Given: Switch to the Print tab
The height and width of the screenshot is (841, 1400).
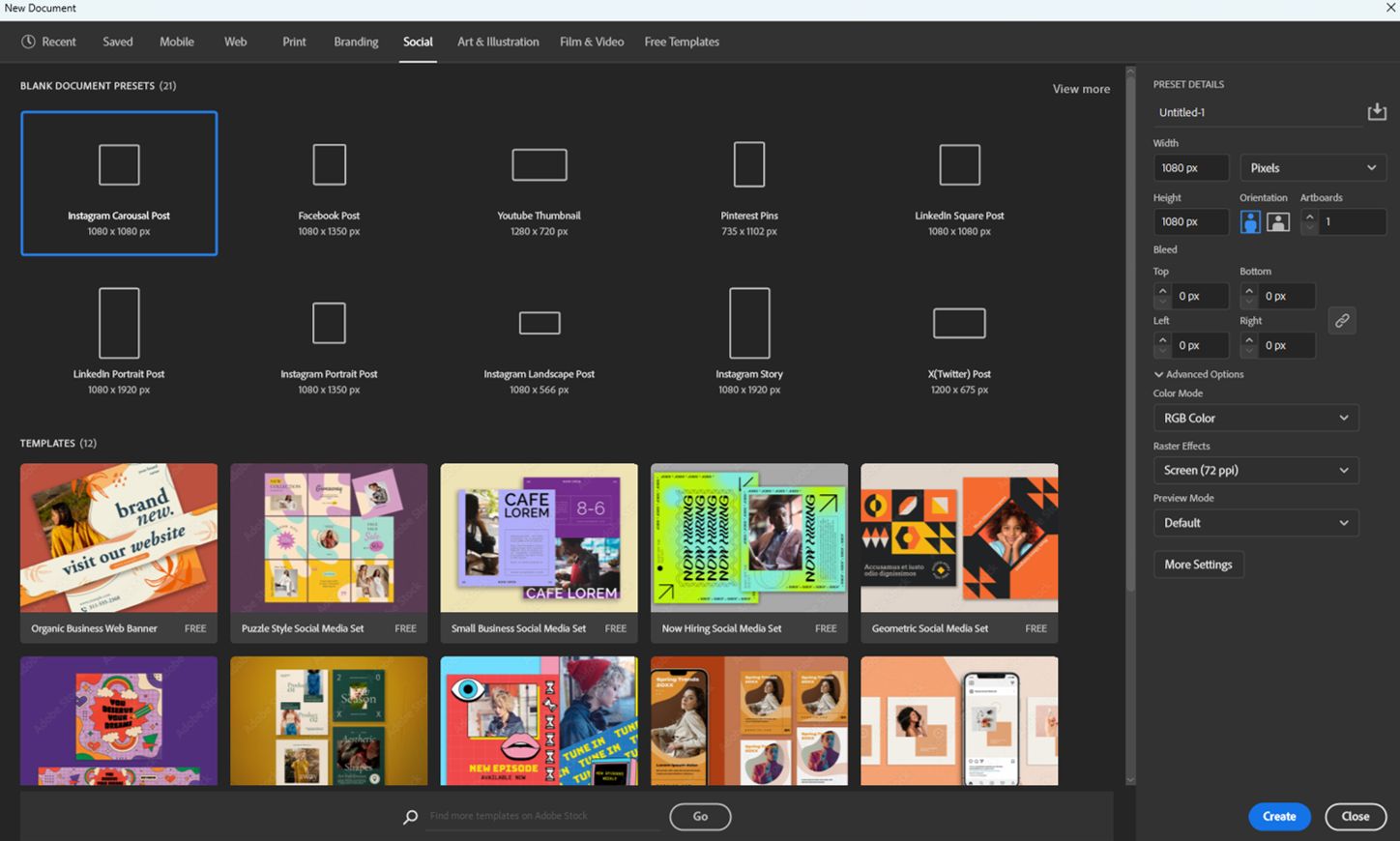Looking at the screenshot, I should (294, 42).
